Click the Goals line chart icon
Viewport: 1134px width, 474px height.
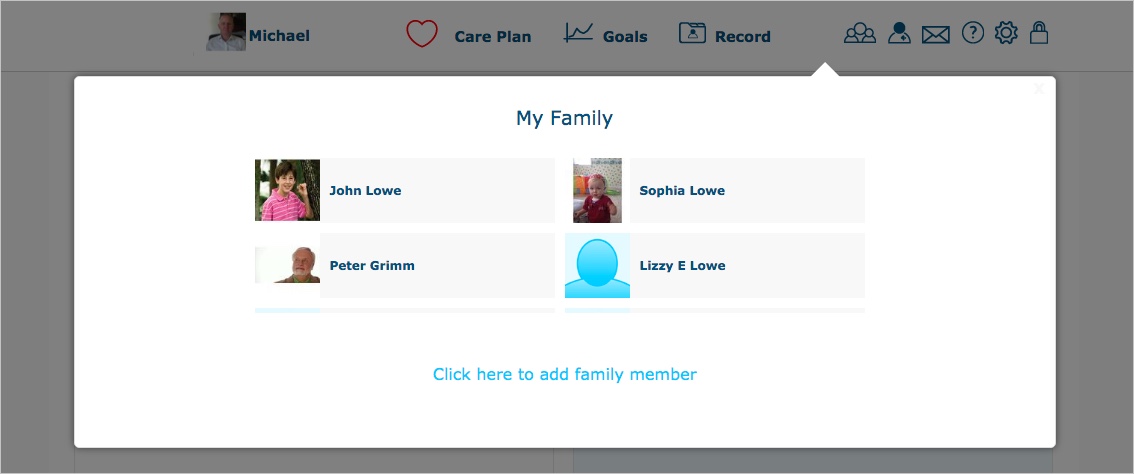(x=579, y=33)
